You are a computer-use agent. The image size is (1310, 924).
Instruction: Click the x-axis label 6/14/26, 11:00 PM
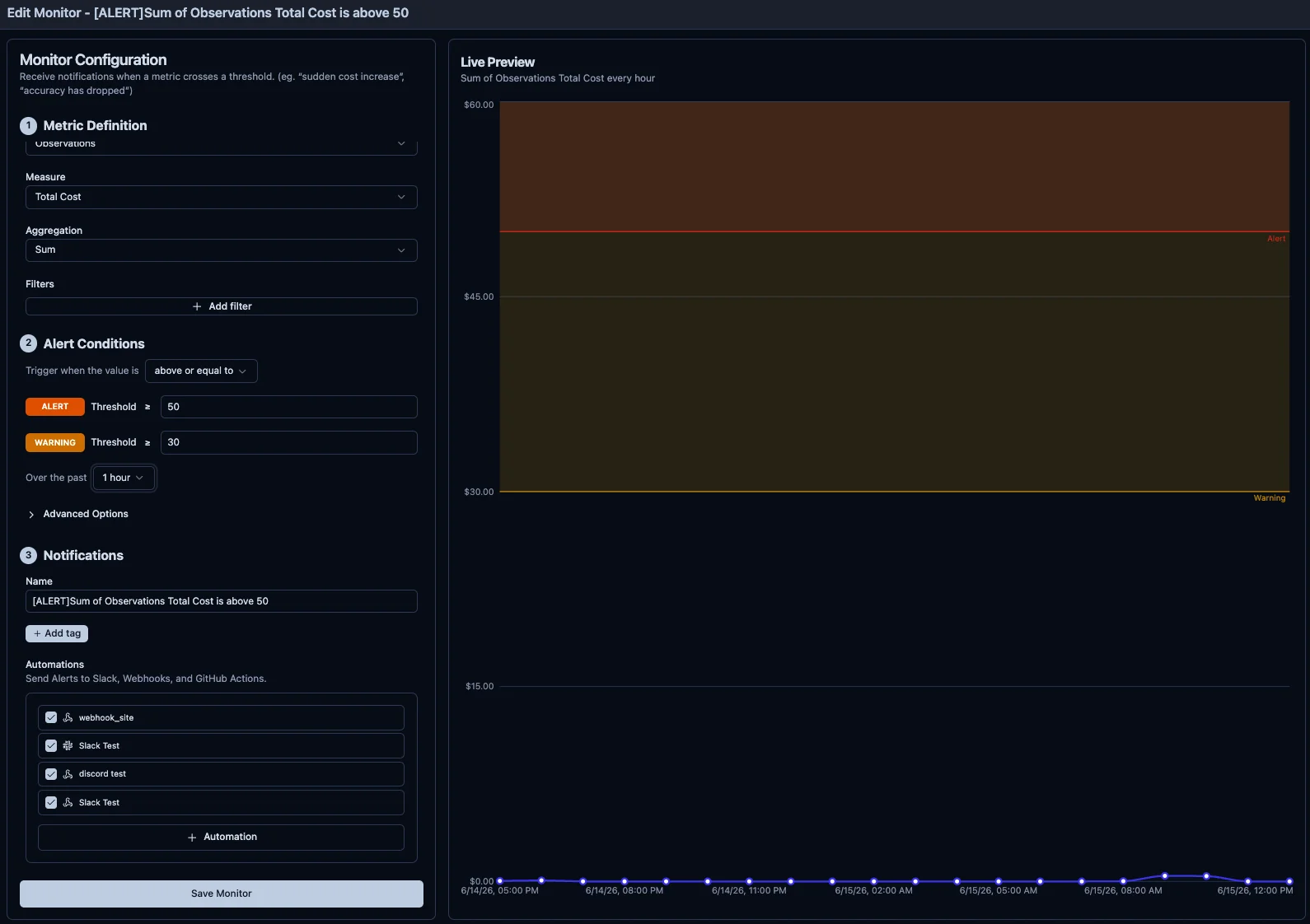(749, 890)
